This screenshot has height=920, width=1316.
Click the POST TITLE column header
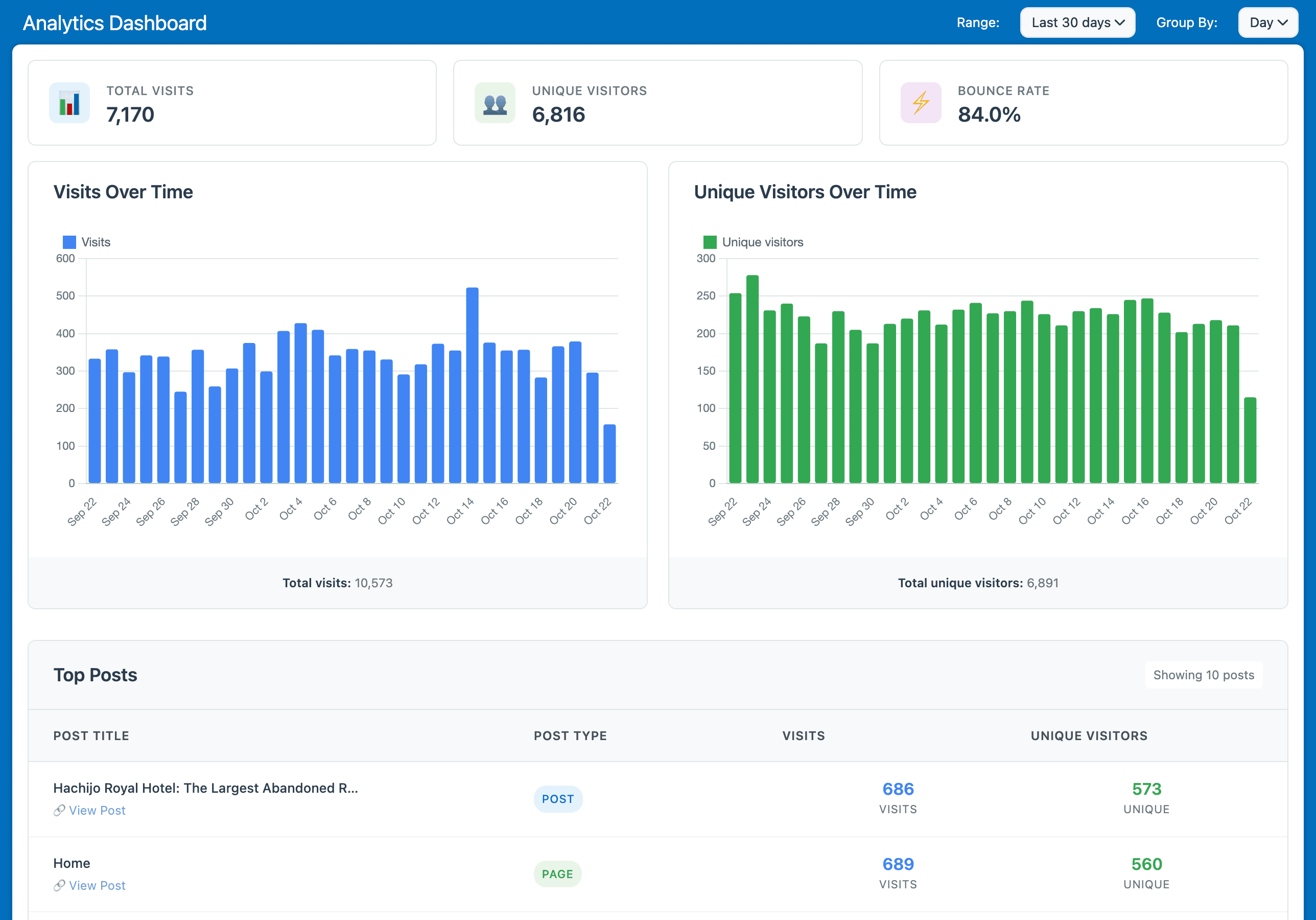click(x=91, y=735)
